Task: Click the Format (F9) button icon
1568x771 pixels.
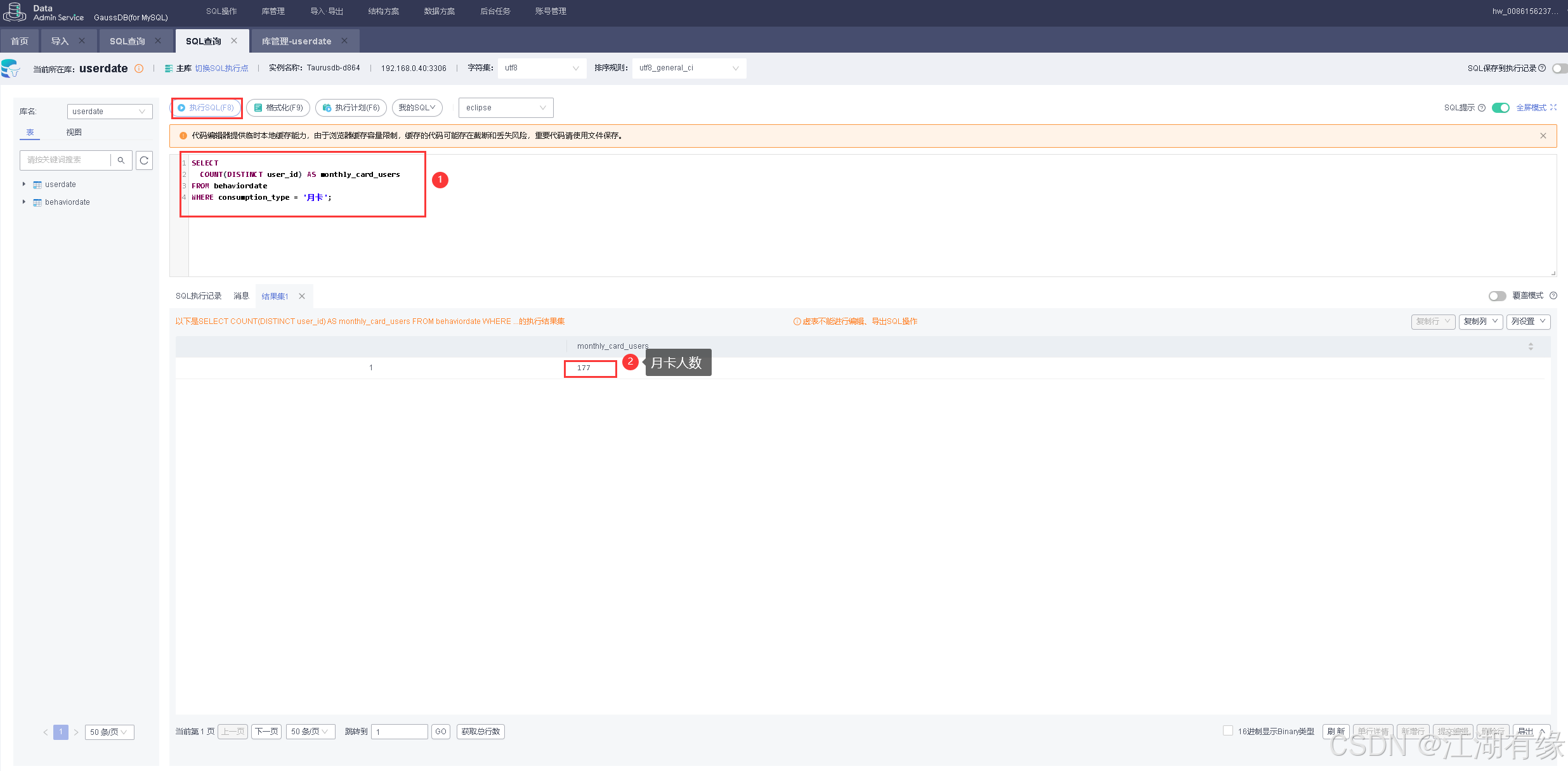Action: tap(258, 108)
